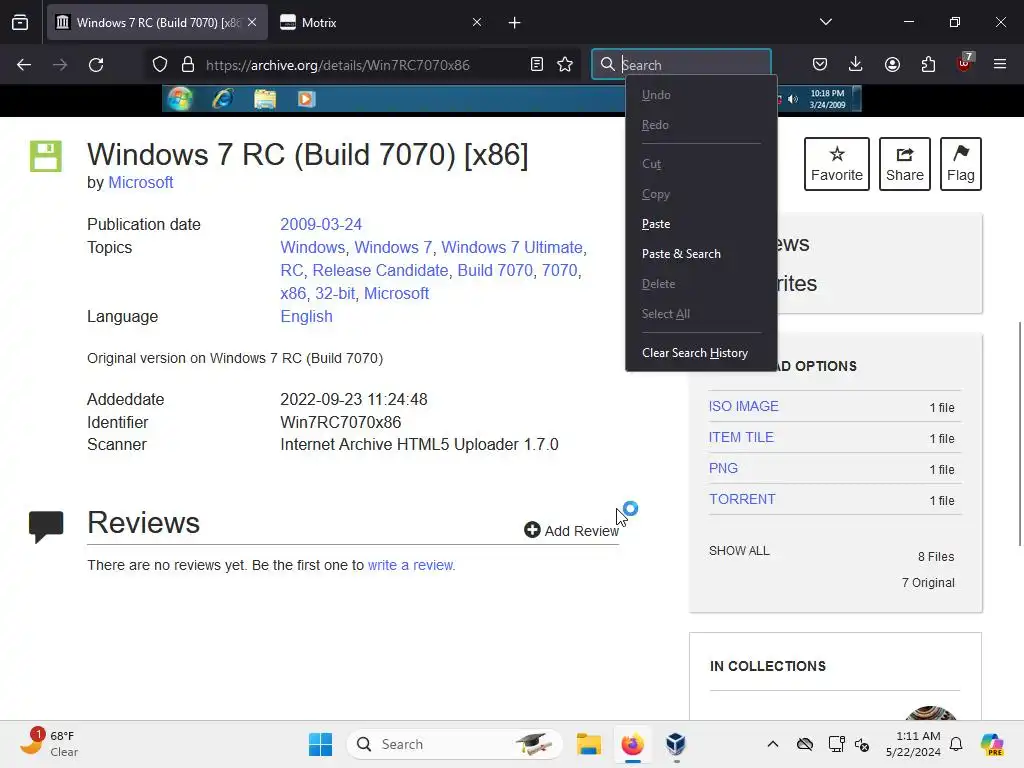Viewport: 1024px width, 768px height.
Task: List all tabs with dropdown arrow
Action: (x=825, y=22)
